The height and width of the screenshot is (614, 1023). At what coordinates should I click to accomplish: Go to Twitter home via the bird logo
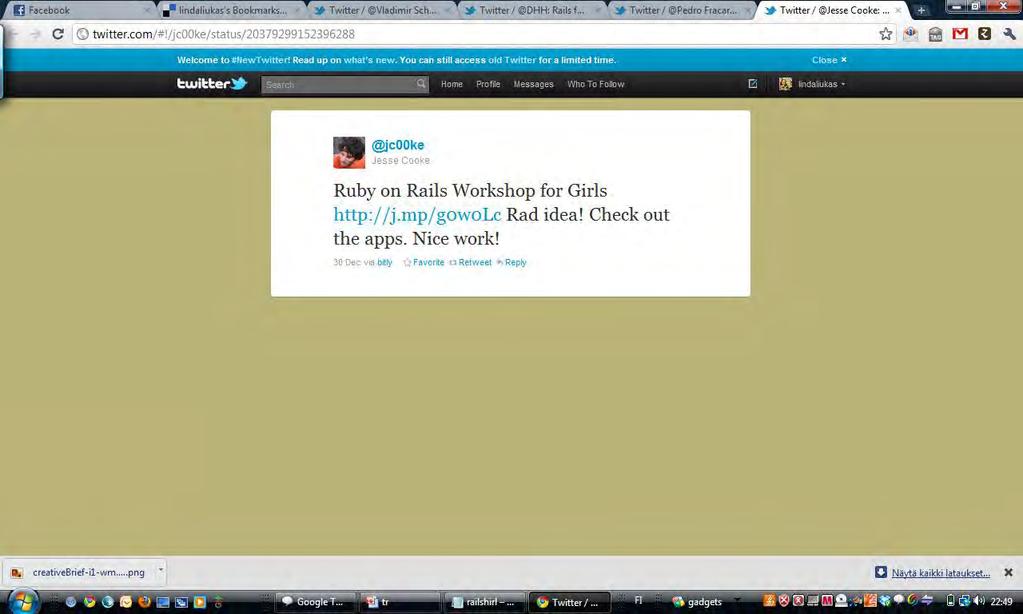pos(212,84)
